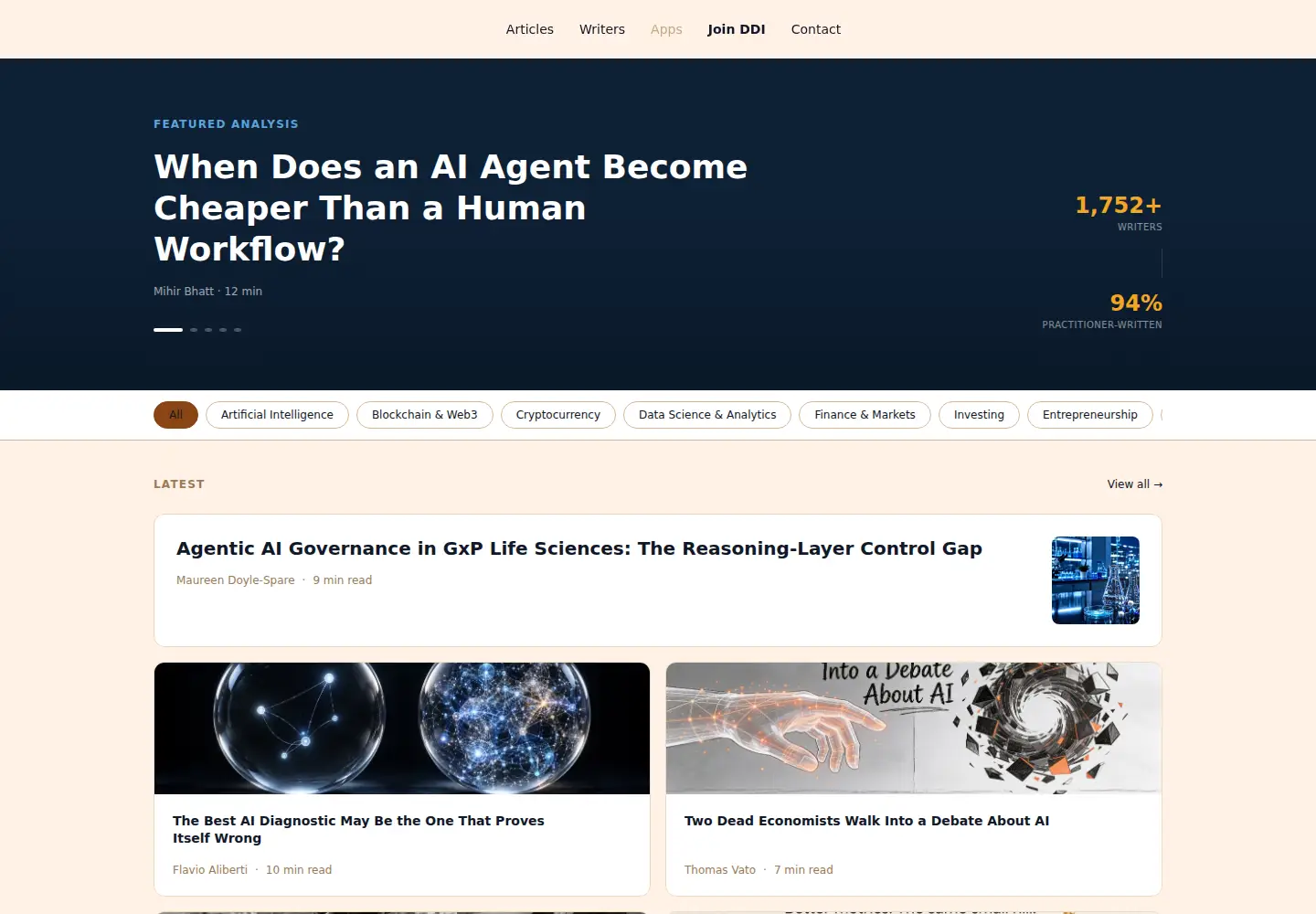Filter by Finance & Markets category
This screenshot has width=1316, height=914.
click(x=865, y=415)
